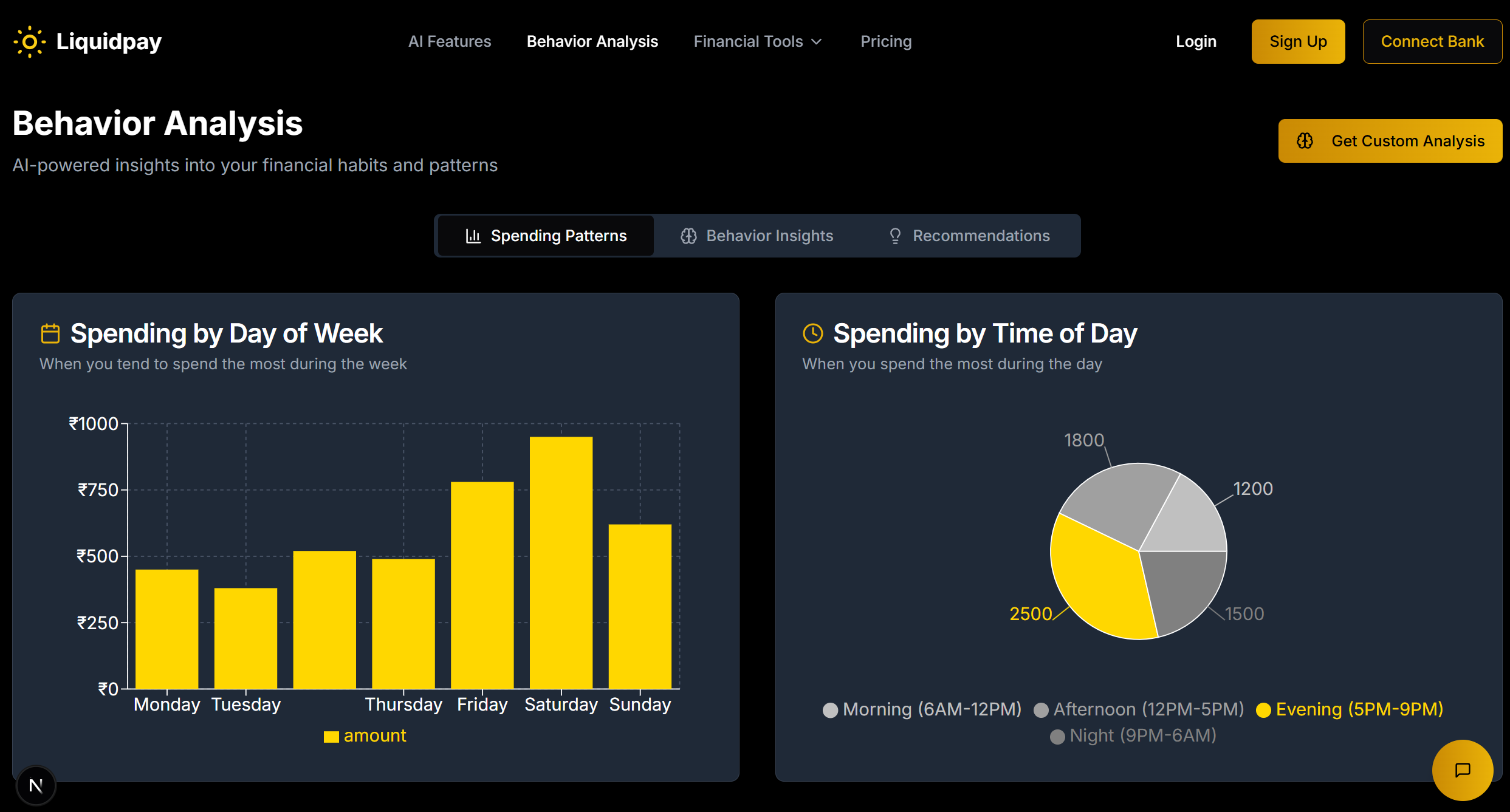Switch to the Behavior Insights tab
Viewport: 1510px width, 812px height.
tap(757, 236)
